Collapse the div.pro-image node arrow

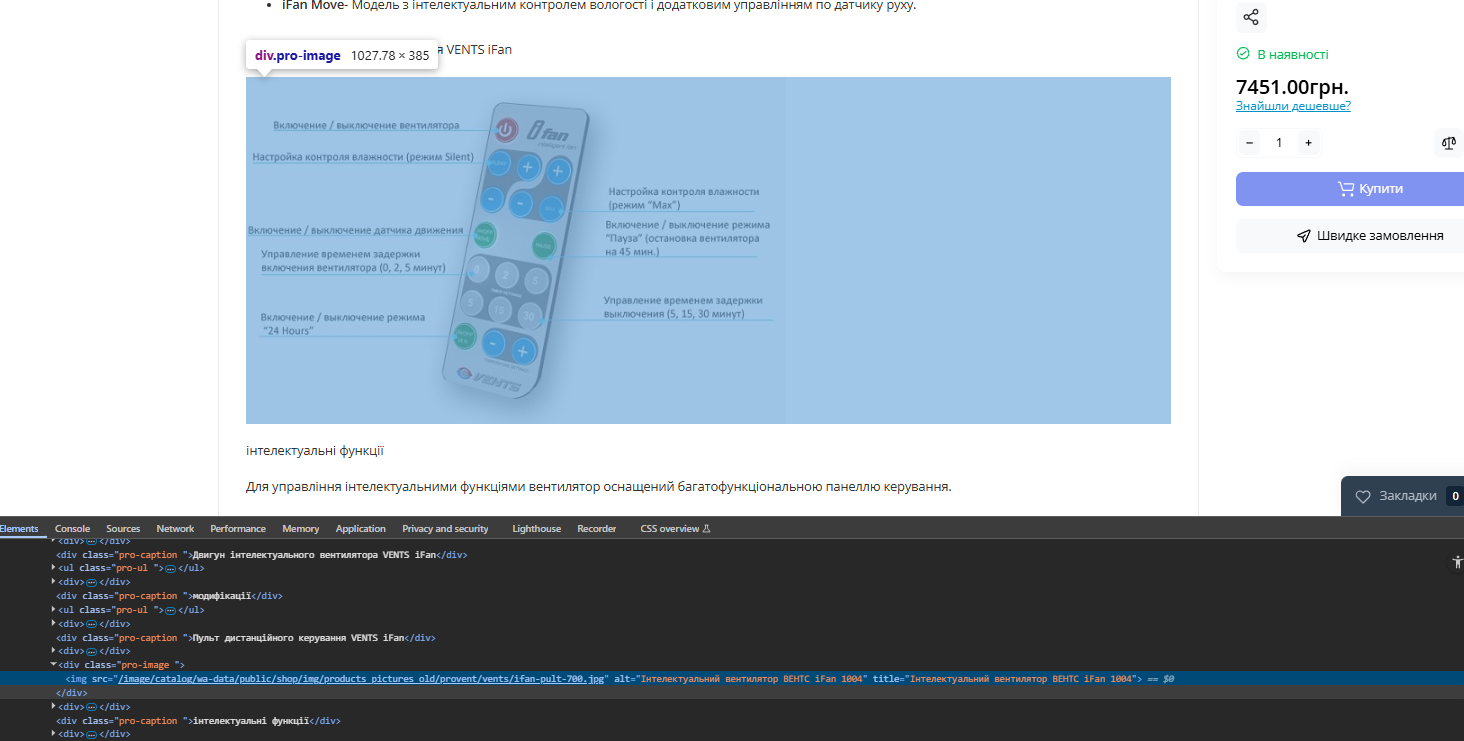pos(53,664)
